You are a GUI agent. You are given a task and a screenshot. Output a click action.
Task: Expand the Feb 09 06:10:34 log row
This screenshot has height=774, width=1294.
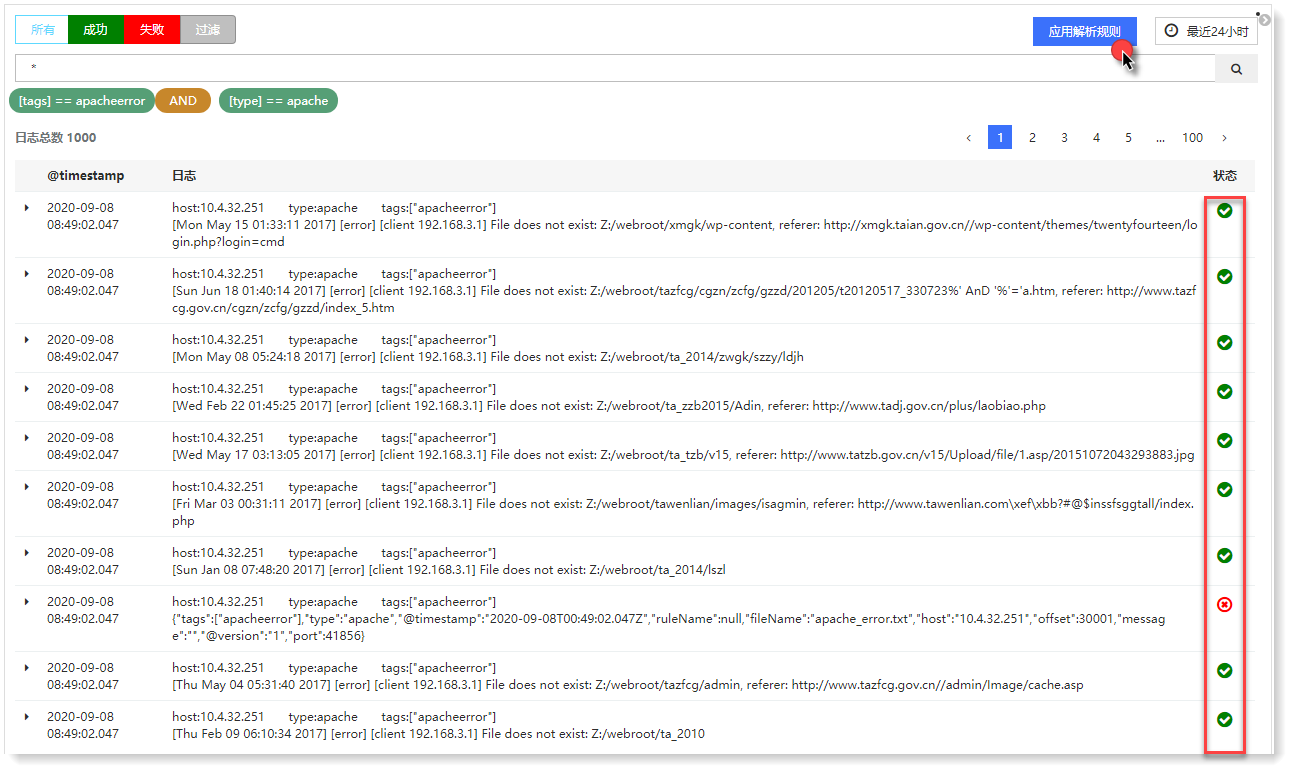tap(27, 716)
